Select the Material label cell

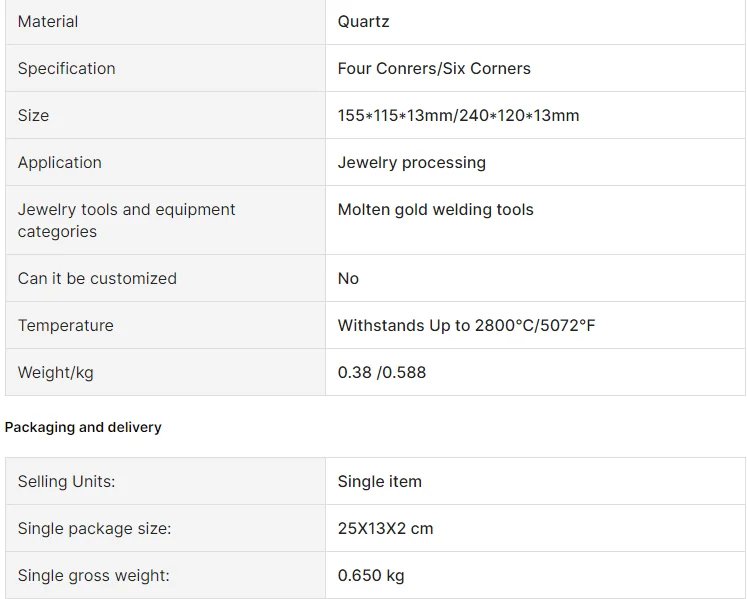(x=165, y=22)
